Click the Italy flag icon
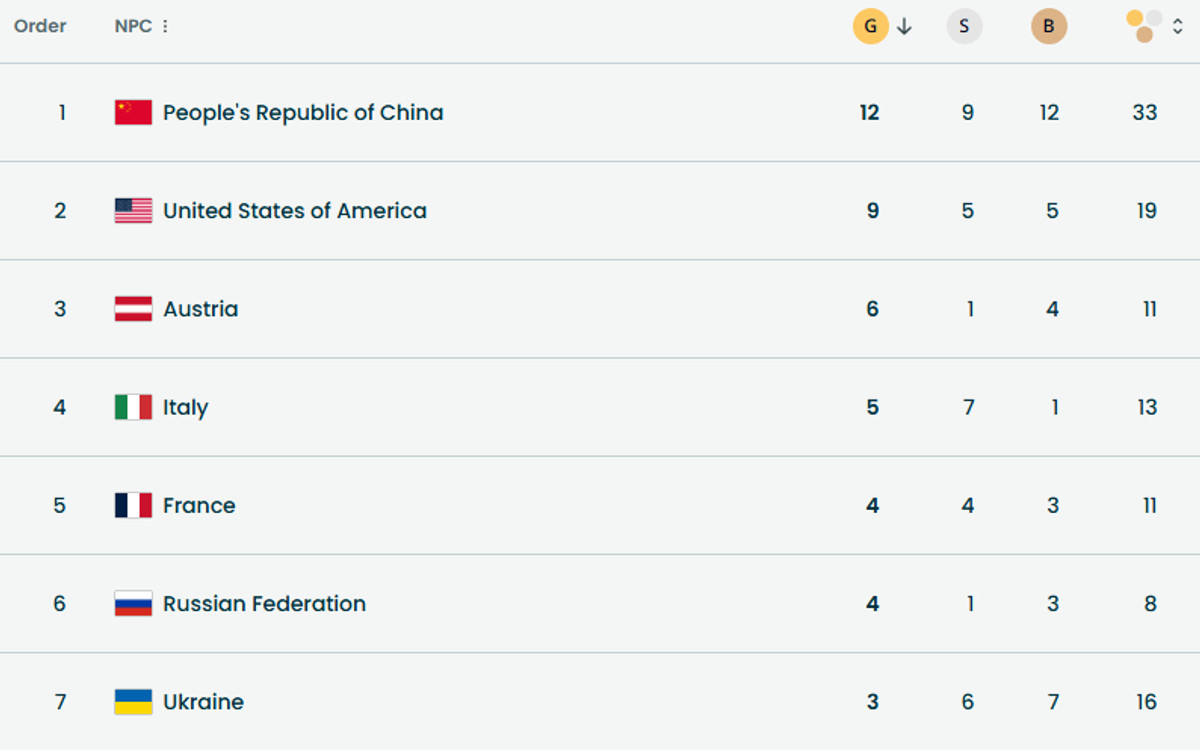The image size is (1200, 750). 133,407
